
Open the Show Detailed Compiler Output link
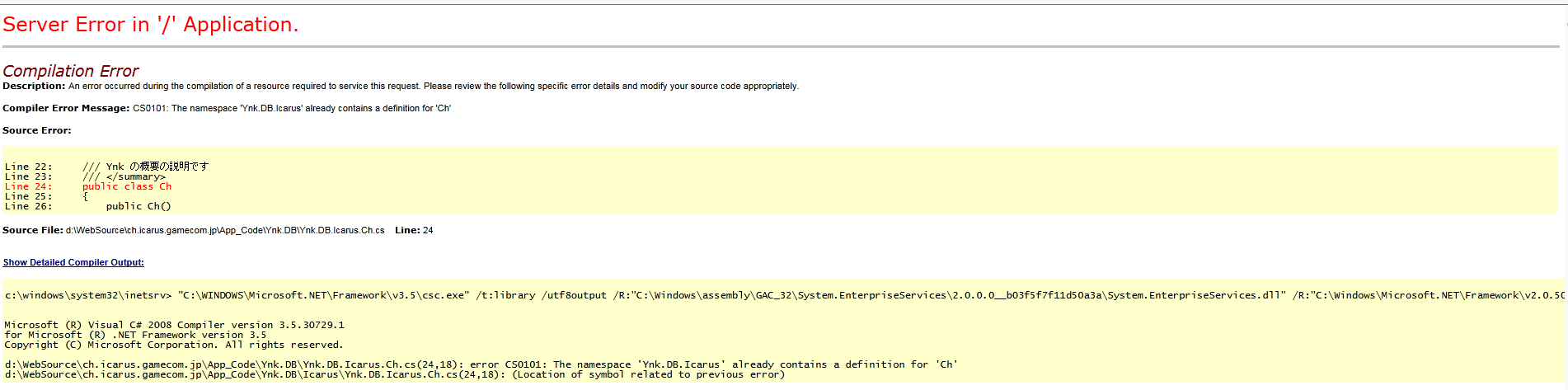[73, 262]
